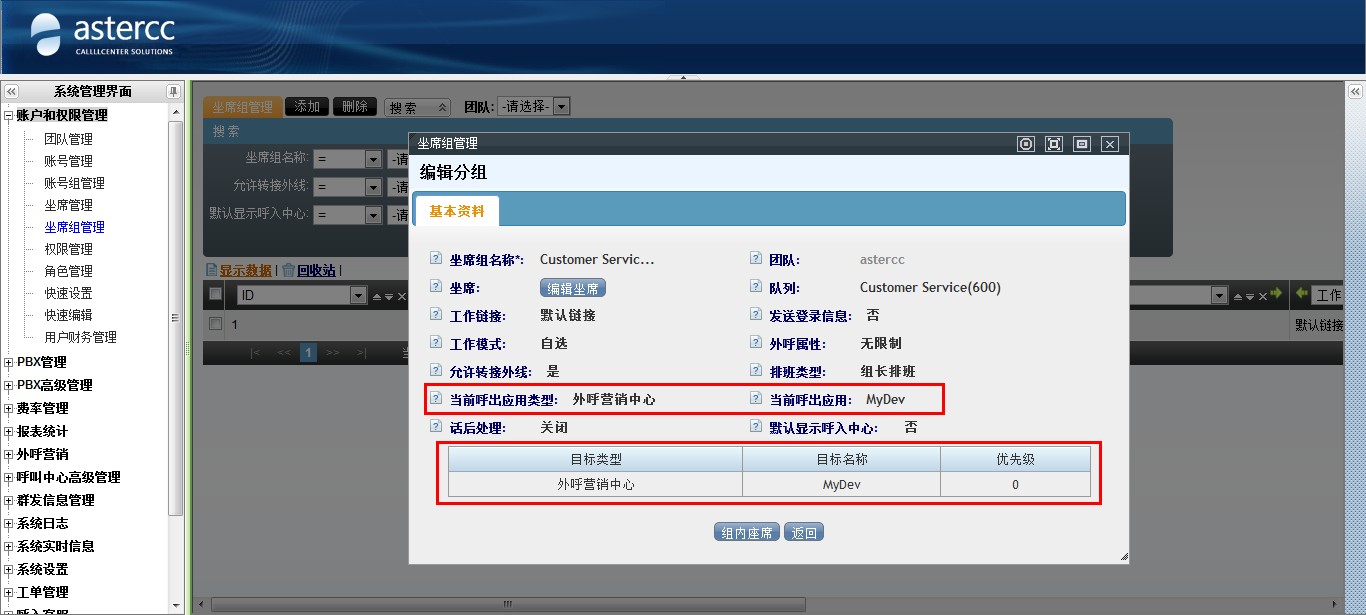Click the circular icon in dialog title bar
This screenshot has width=1366, height=615.
(1025, 144)
